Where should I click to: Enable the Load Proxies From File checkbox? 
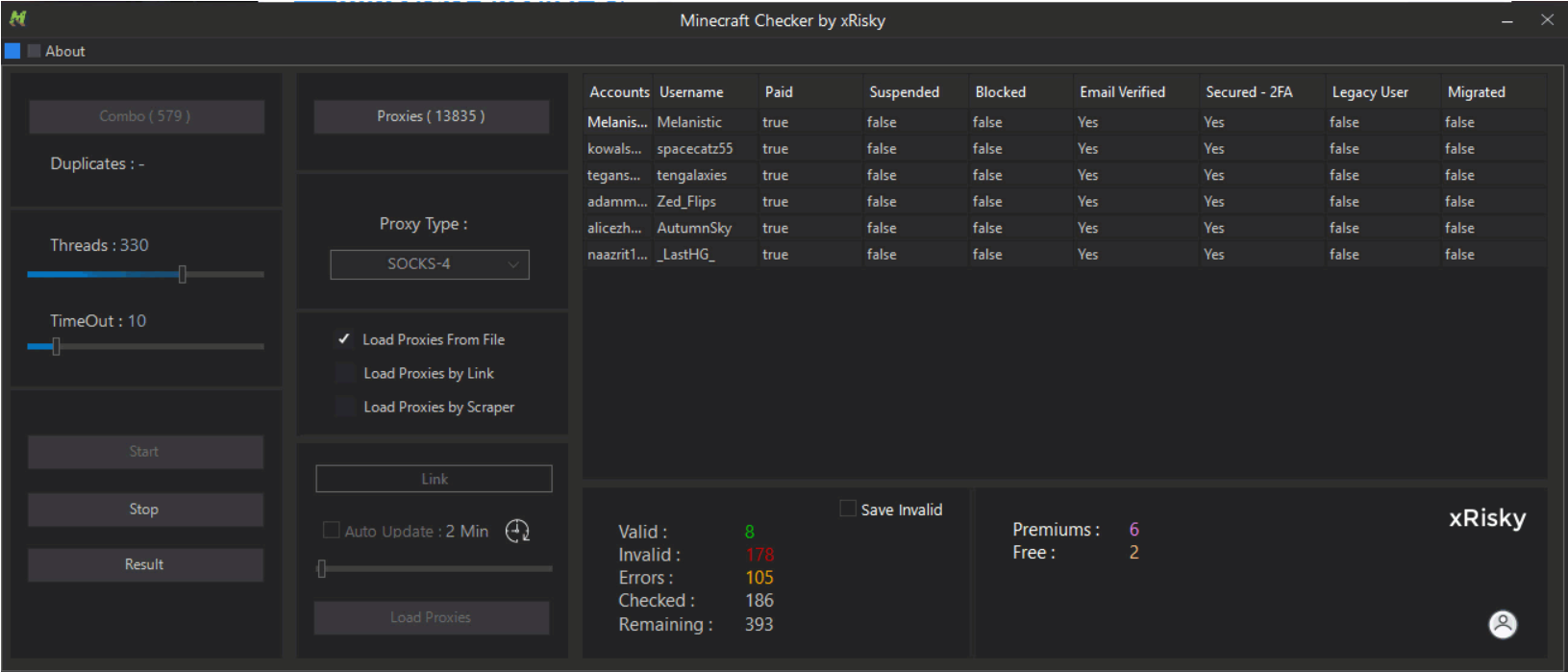344,339
